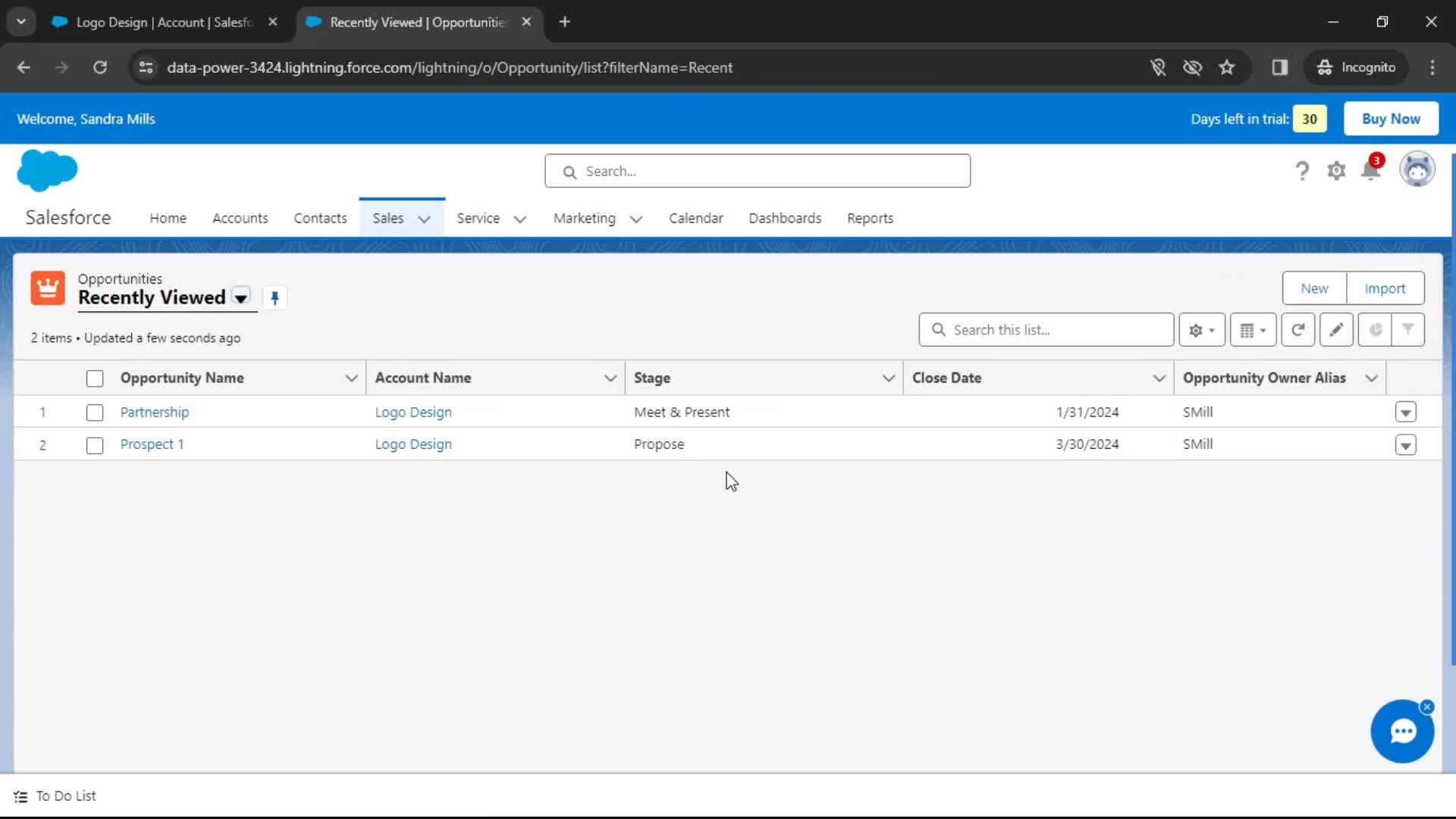Click the third-party cookies blocked eye icon
The width and height of the screenshot is (1456, 819).
coord(1192,67)
